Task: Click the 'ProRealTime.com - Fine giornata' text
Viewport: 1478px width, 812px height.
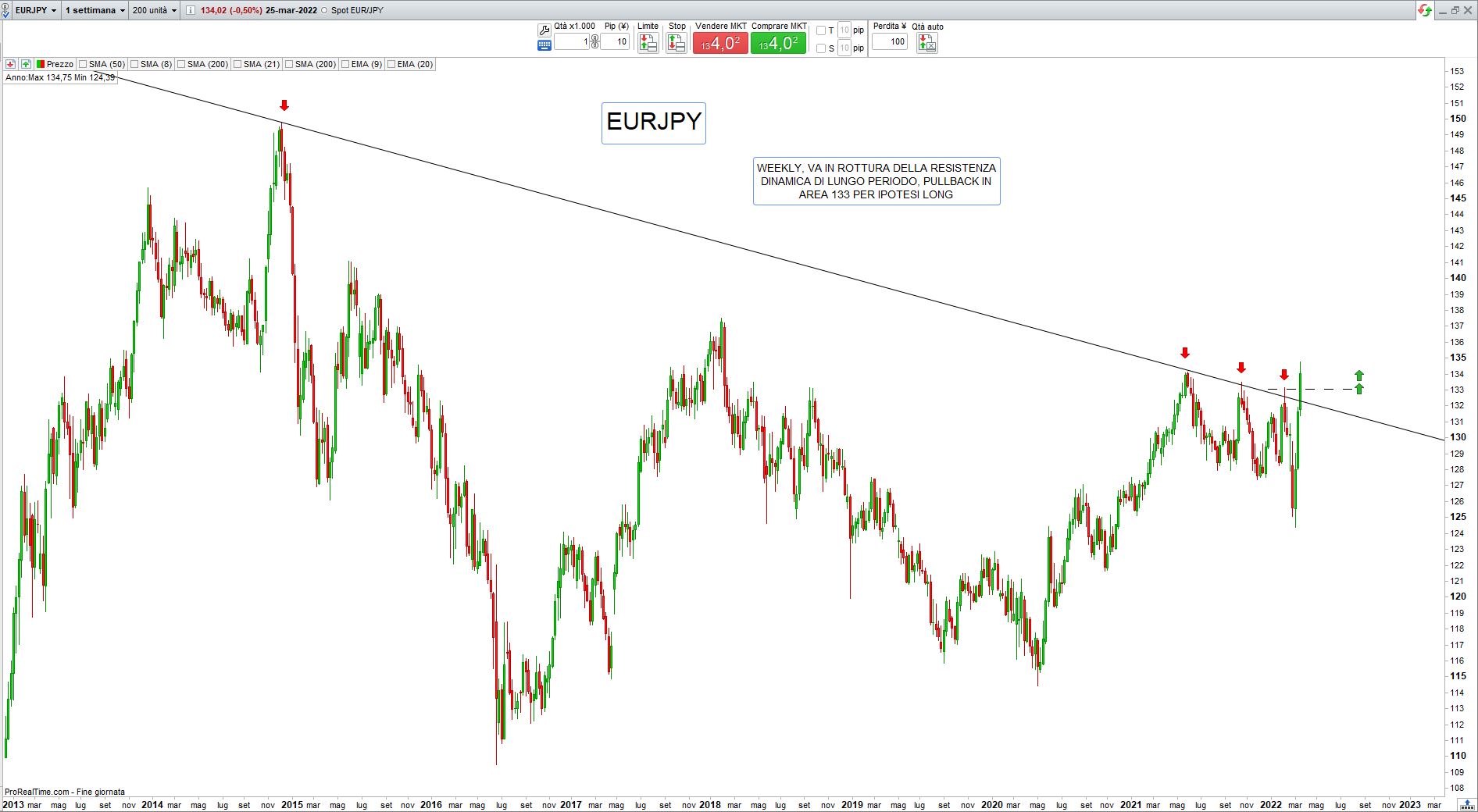Action: pyautogui.click(x=65, y=792)
